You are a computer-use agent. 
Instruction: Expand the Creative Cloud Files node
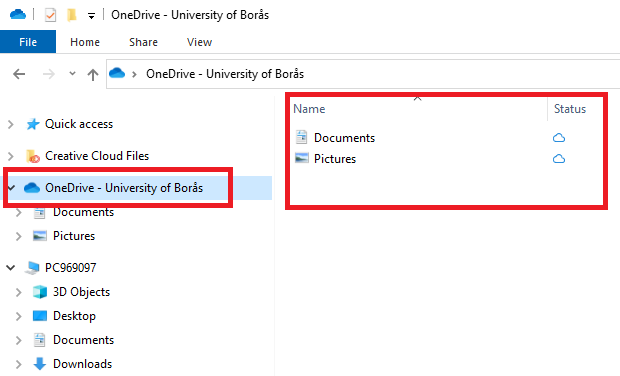click(x=11, y=157)
